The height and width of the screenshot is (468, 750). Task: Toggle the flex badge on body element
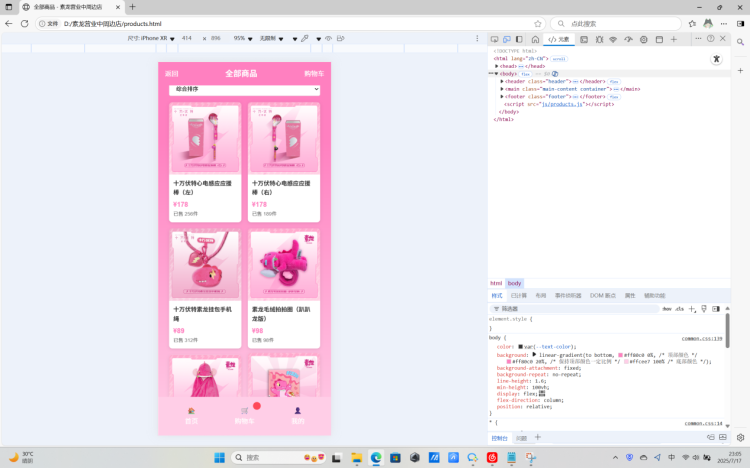click(x=525, y=74)
